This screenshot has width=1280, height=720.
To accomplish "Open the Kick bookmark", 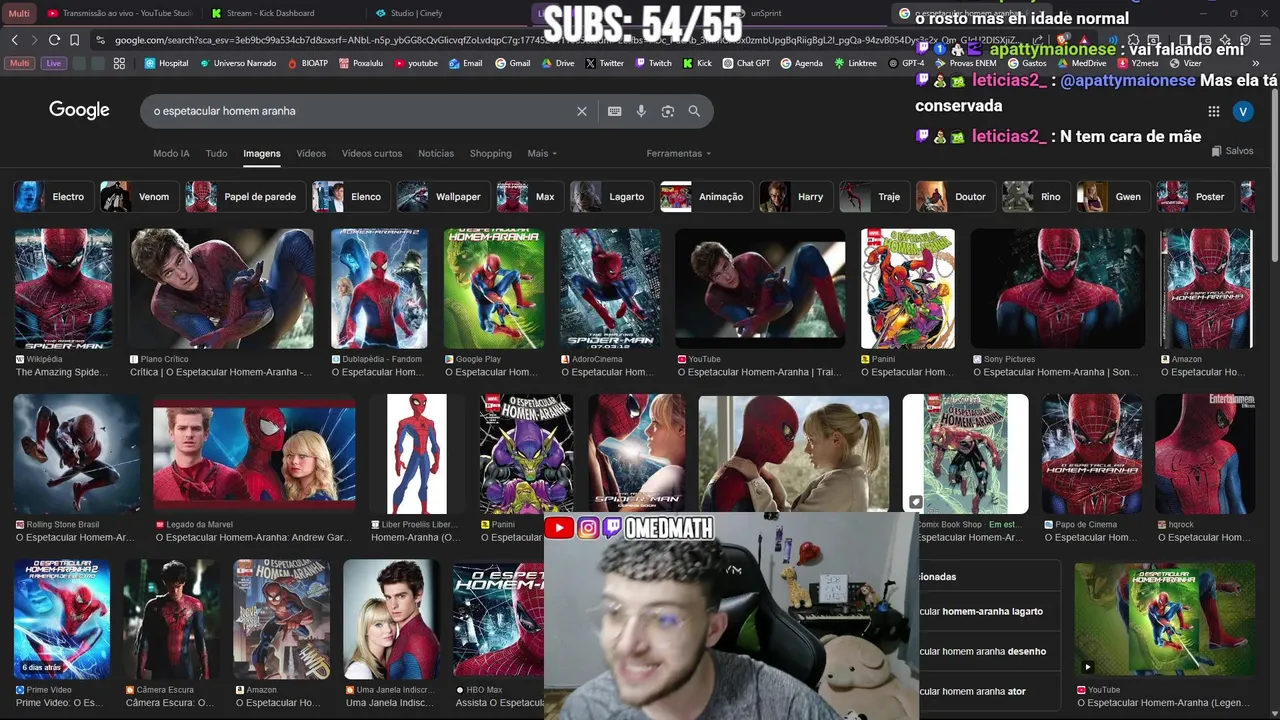I will [697, 63].
